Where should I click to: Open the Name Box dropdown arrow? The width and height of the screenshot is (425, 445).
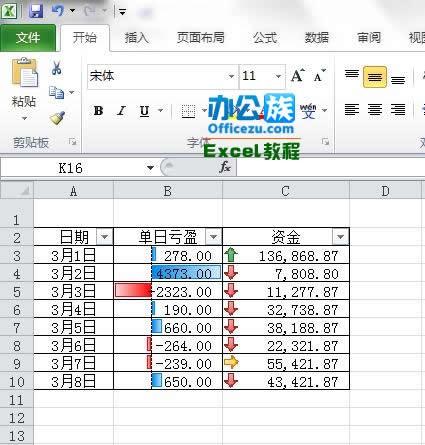150,168
